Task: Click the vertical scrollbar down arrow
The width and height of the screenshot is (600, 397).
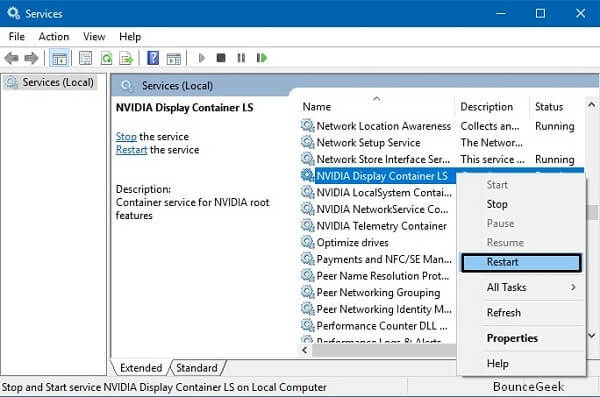Action: (x=591, y=335)
